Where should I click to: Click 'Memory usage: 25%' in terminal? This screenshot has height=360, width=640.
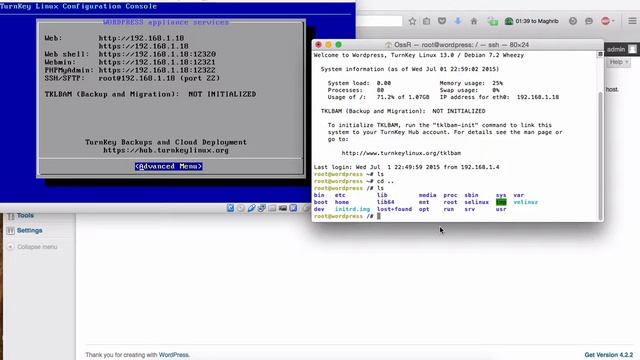pyautogui.click(x=471, y=83)
